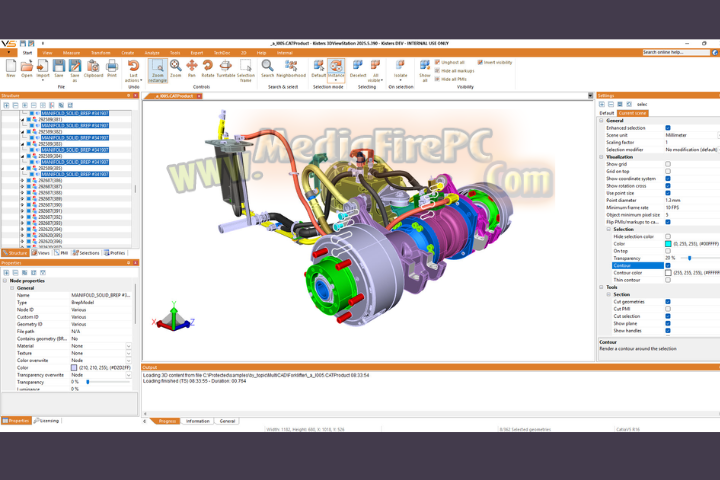Collapse the Selection settings subgroup
Viewport: 720px width, 480px height.
tap(608, 229)
